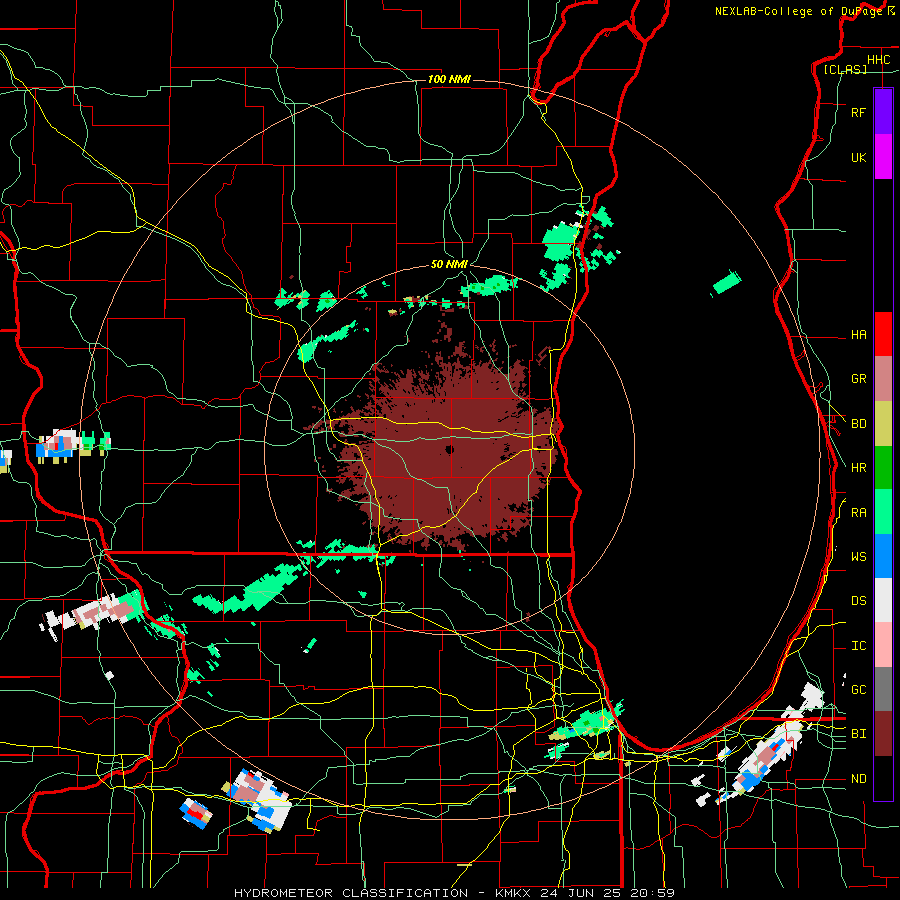Click the purple RF legend color swatch
Image resolution: width=900 pixels, height=900 pixels.
(883, 112)
